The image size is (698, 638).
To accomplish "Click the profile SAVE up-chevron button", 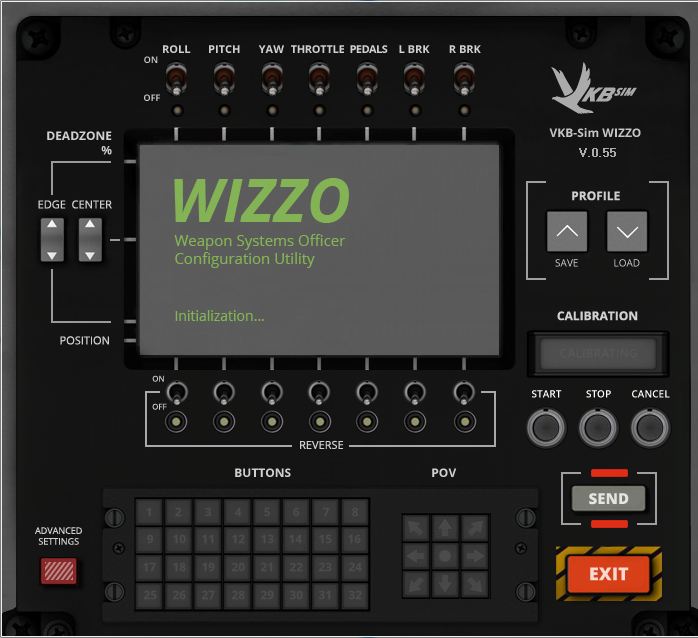I will point(567,232).
